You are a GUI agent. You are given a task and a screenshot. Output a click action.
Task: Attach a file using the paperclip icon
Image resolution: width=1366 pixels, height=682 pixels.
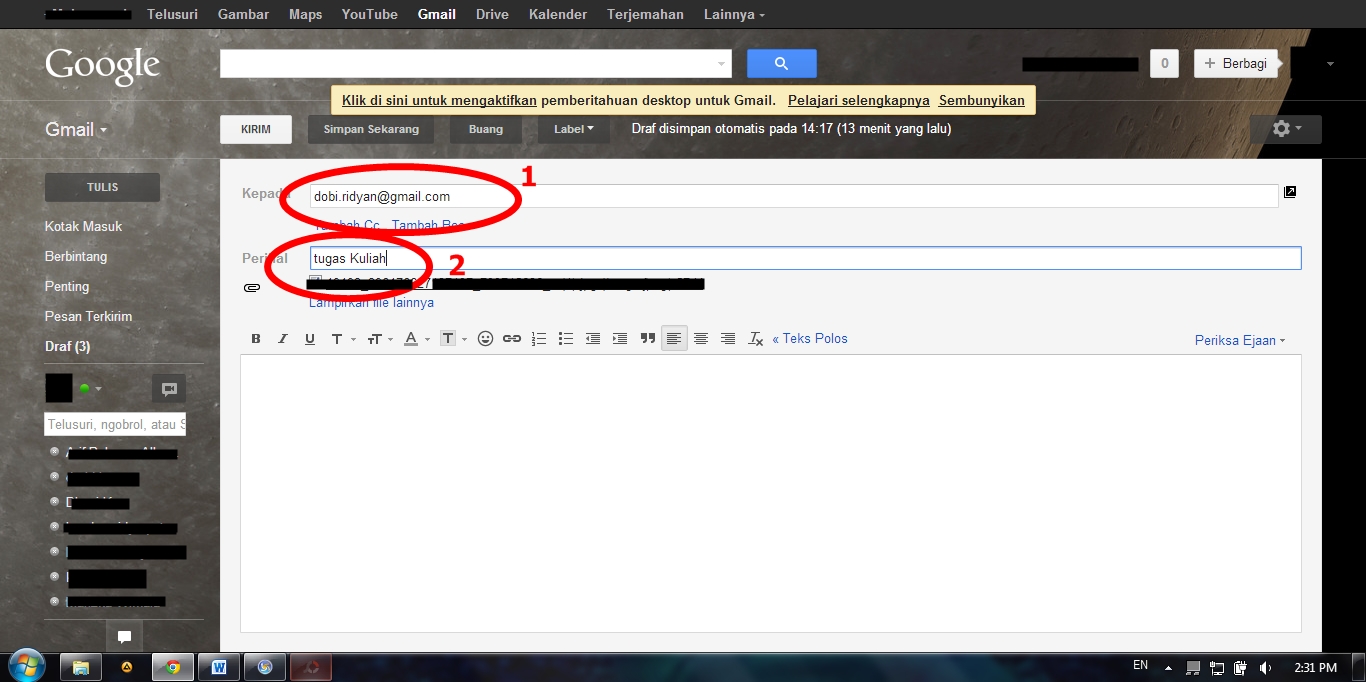click(251, 288)
